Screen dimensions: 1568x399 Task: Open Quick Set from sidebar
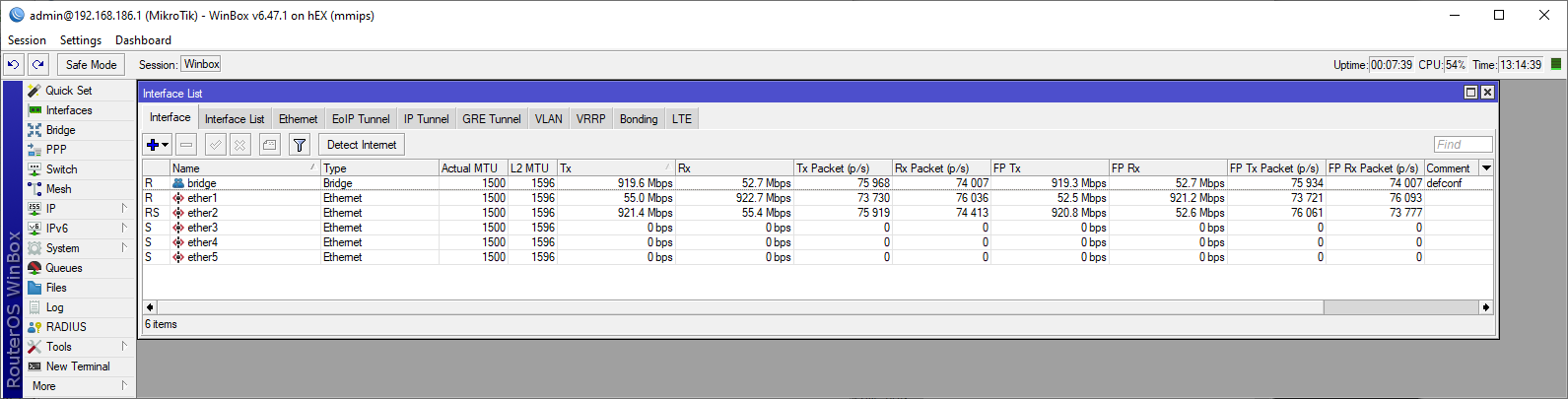[79, 90]
